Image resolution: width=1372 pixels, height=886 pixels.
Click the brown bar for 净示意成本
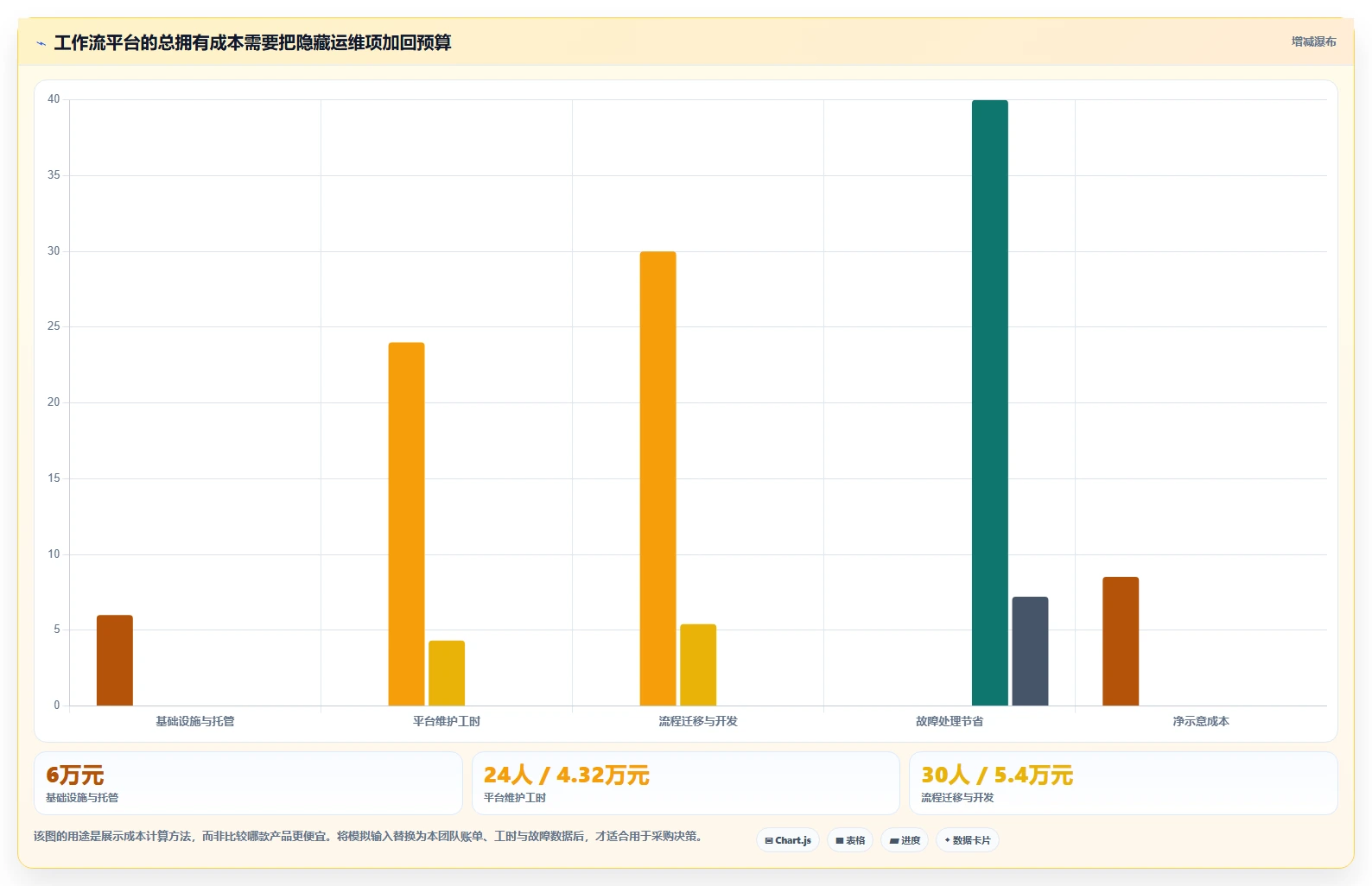[1121, 642]
